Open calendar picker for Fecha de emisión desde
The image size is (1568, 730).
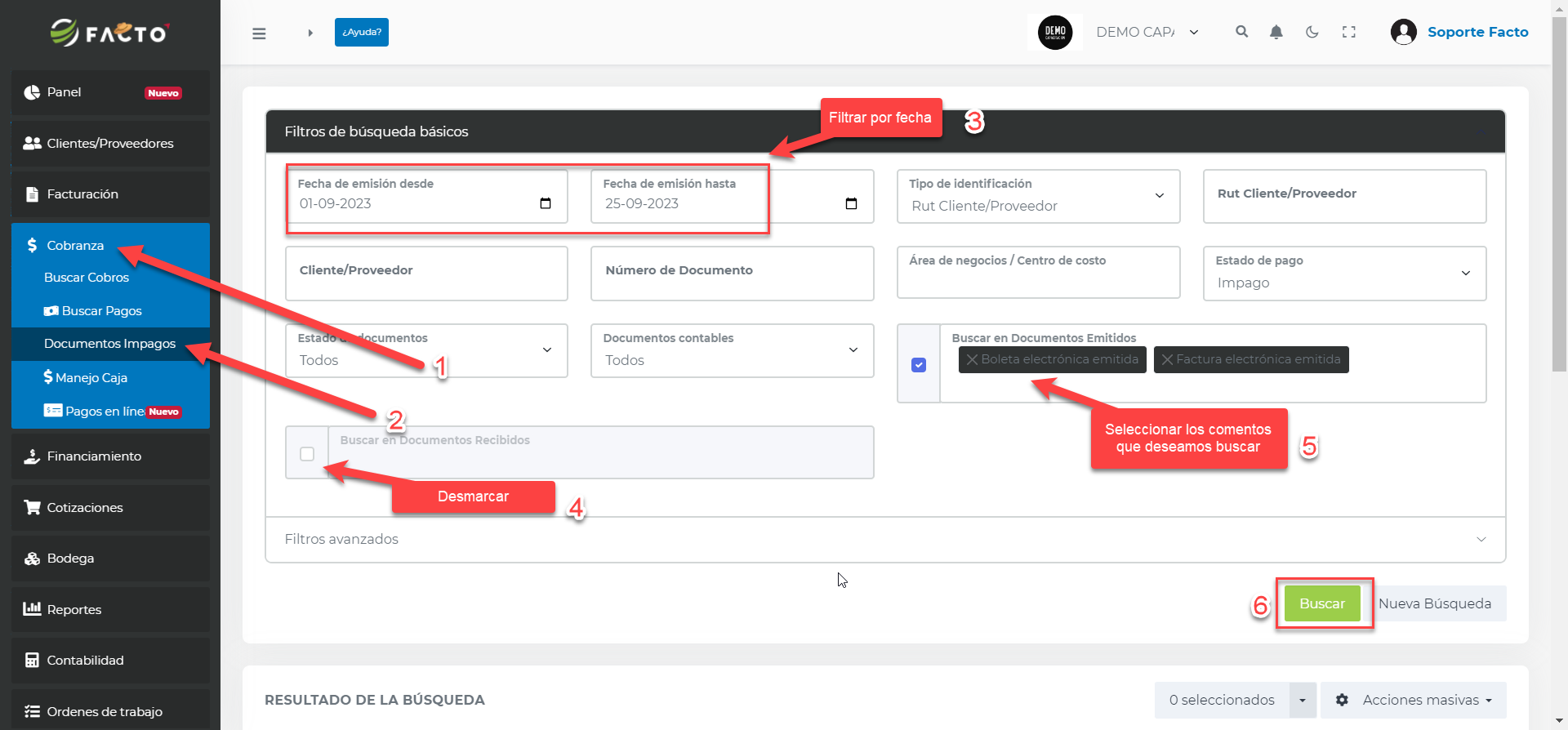546,203
